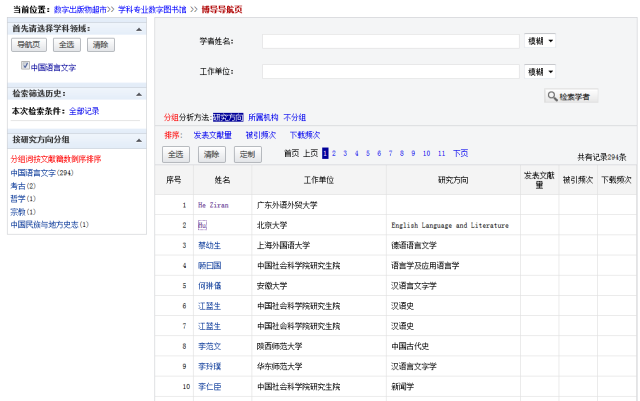Screen dimensions: 640x401
Task: Open scholar 蔡幼生's profile
Action: click(209, 245)
